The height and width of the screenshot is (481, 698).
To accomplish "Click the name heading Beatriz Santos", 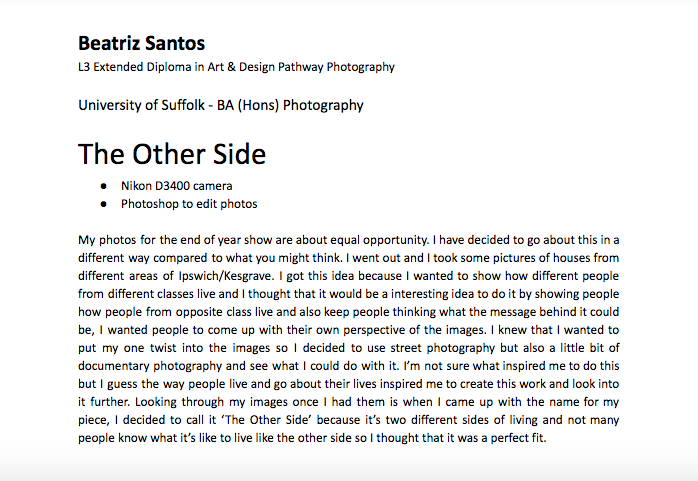I will click(x=142, y=44).
